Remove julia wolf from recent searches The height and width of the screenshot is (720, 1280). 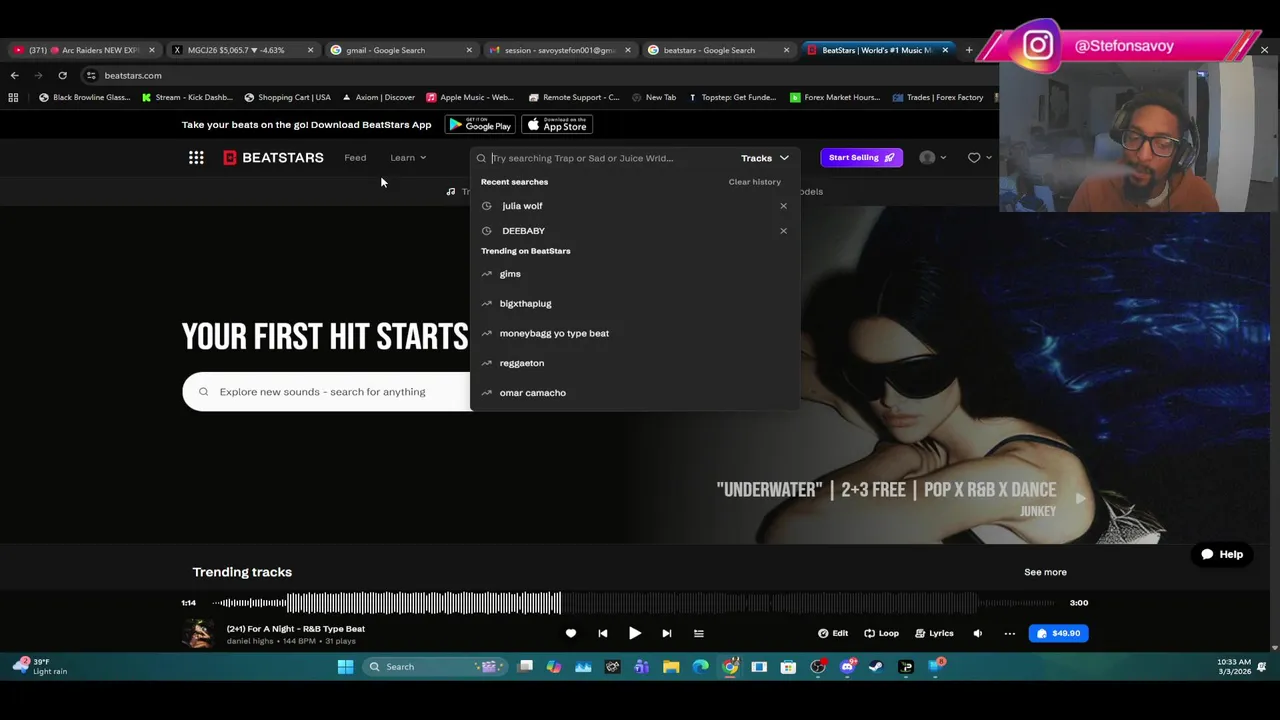(783, 206)
